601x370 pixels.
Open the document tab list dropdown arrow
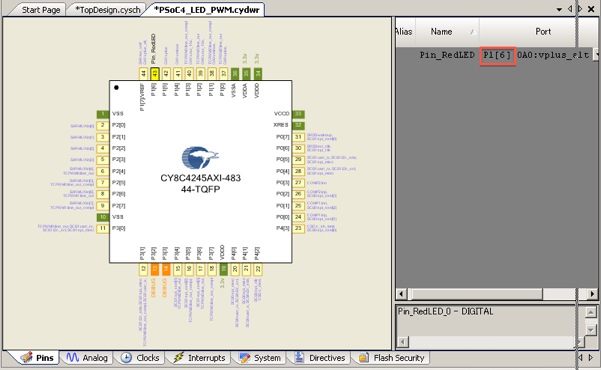coord(559,9)
